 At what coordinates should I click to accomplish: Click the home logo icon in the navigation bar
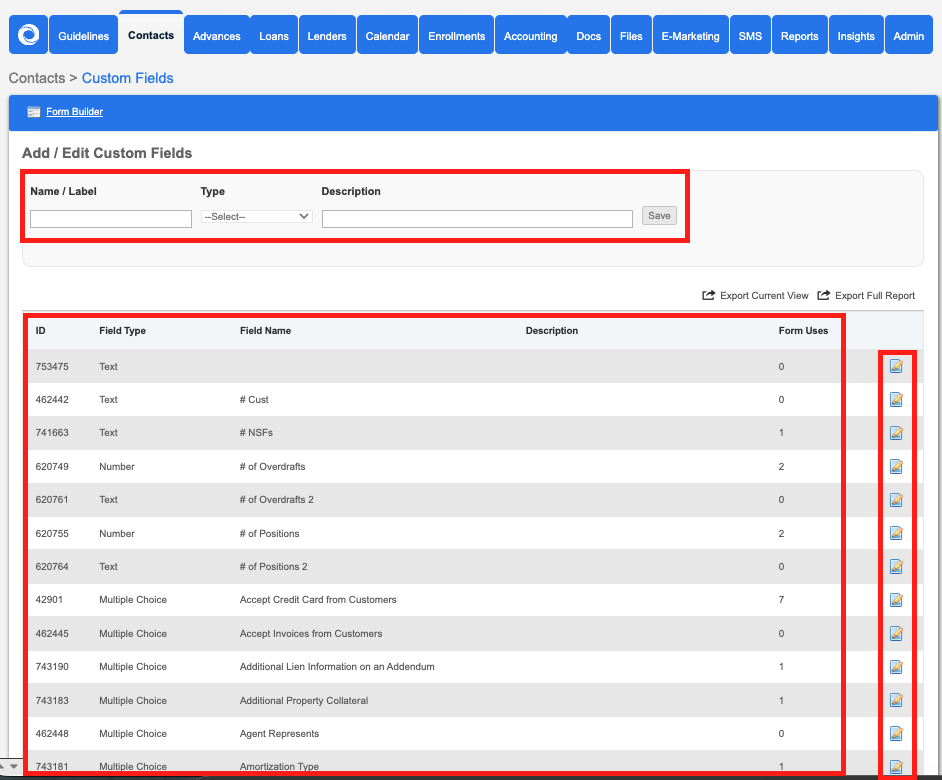(28, 35)
